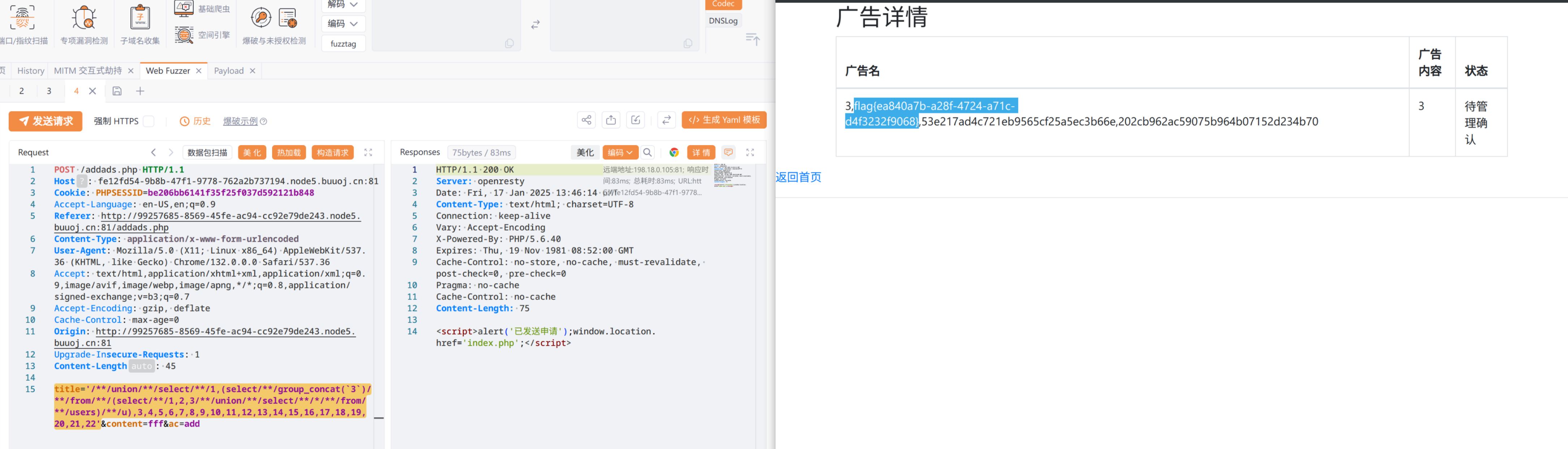Screen dimensions: 1568x449
Task: Open the 专项漏洞检测 bug icon
Action: [x=84, y=17]
